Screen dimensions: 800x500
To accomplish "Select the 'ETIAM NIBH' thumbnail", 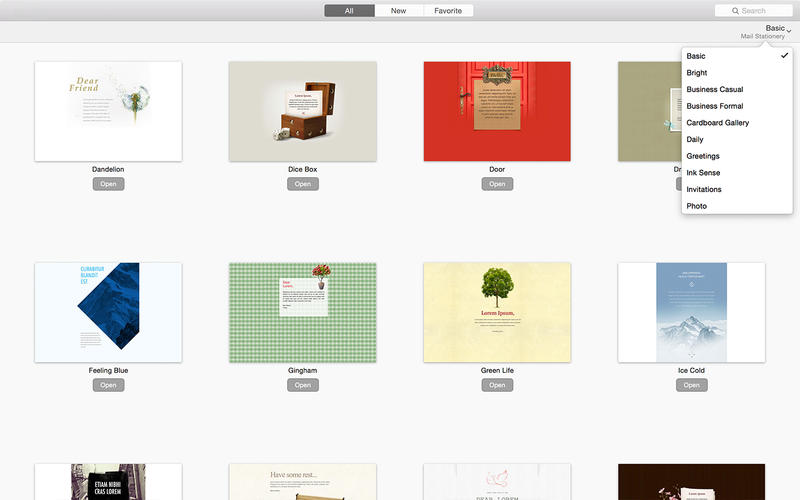I will click(x=108, y=482).
